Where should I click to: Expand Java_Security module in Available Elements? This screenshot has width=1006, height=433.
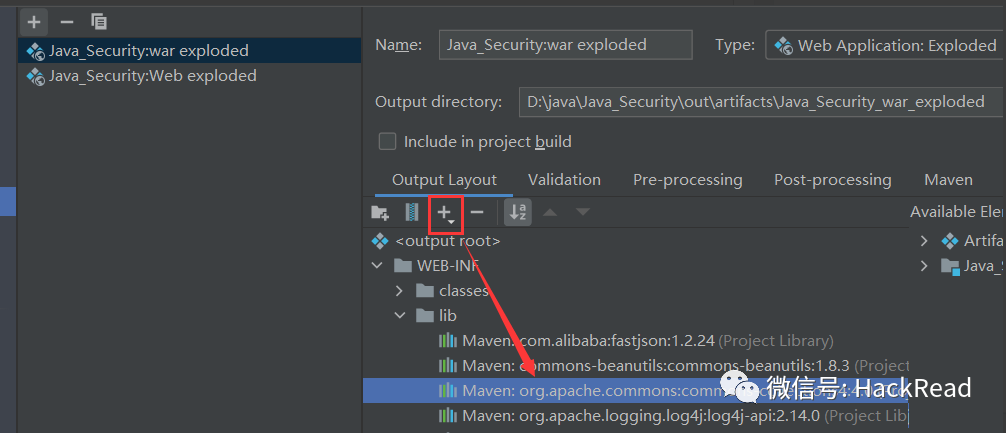[924, 266]
